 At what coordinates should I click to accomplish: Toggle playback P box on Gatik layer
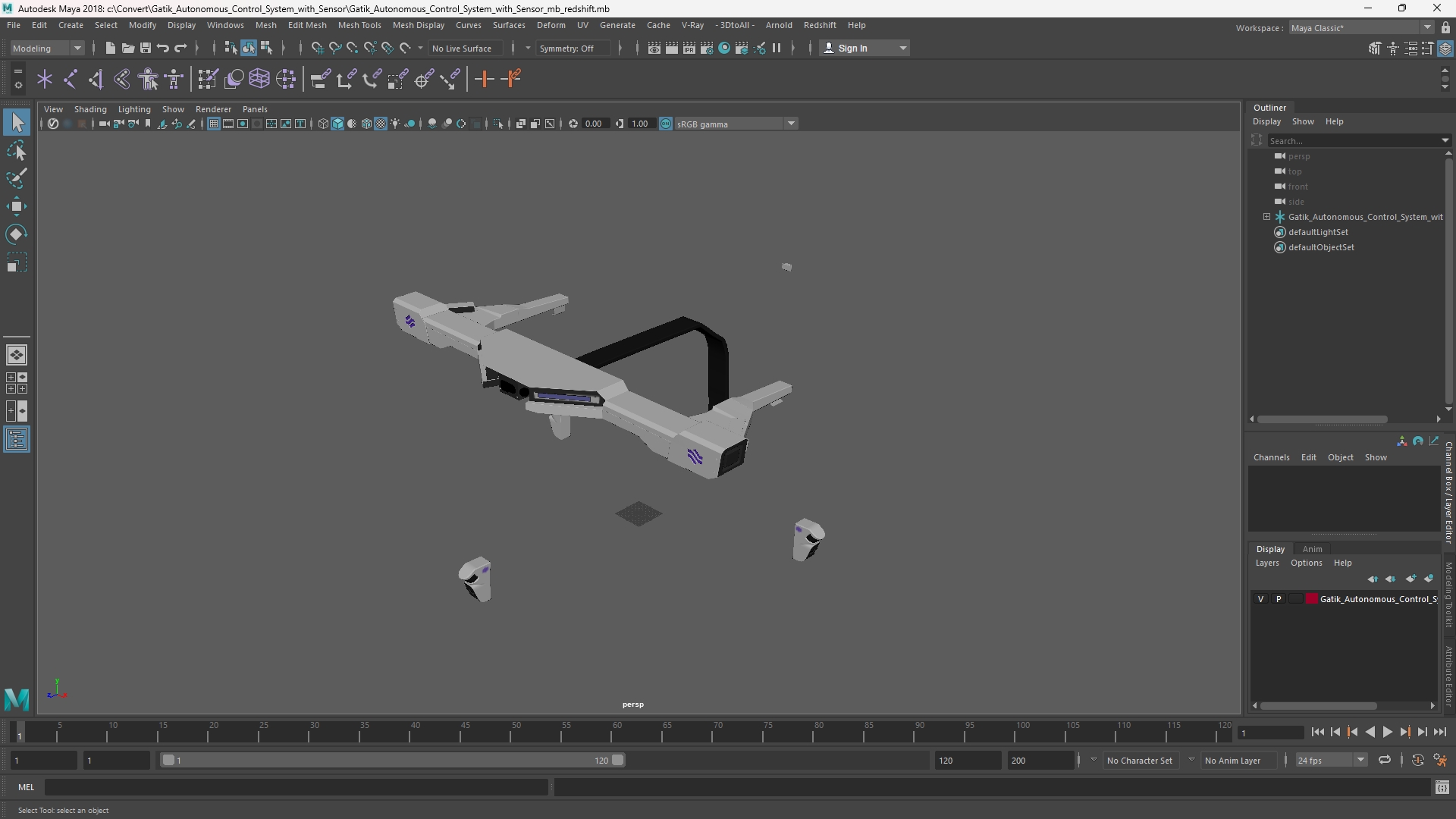1279,599
